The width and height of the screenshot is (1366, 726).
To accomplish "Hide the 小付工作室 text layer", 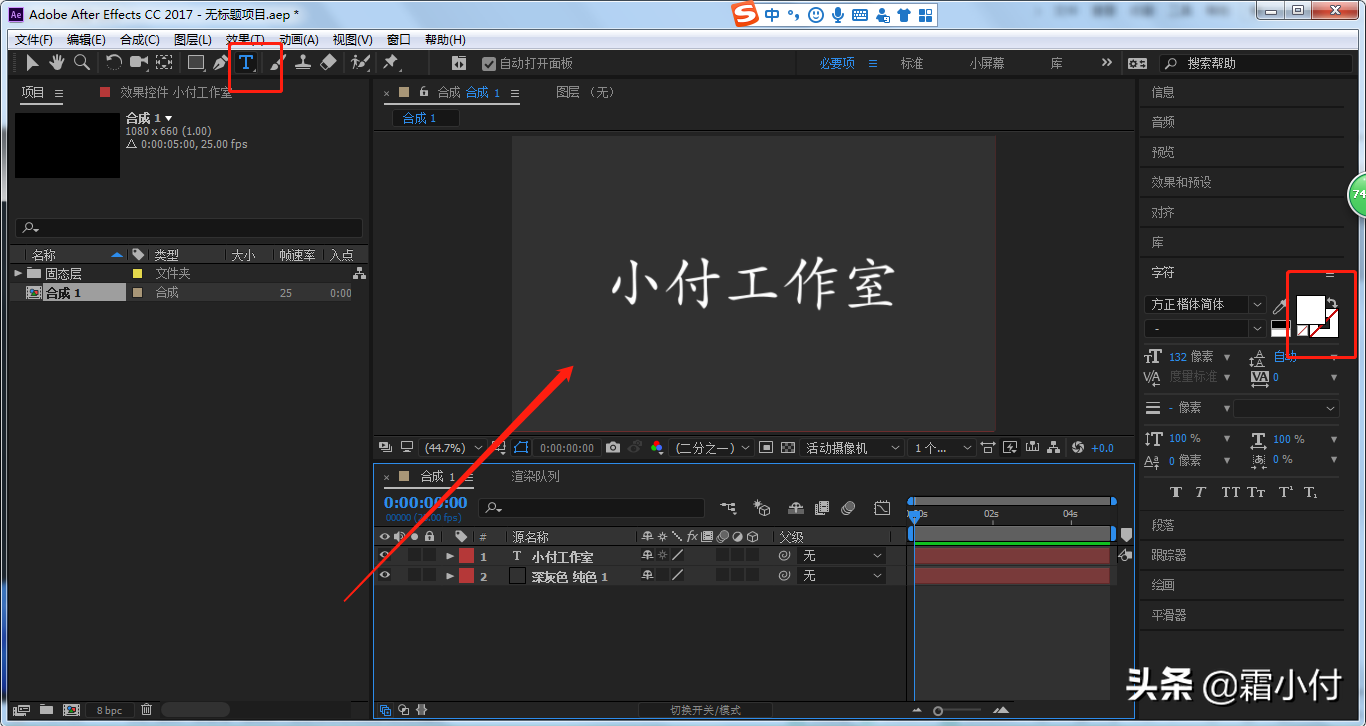I will point(385,556).
